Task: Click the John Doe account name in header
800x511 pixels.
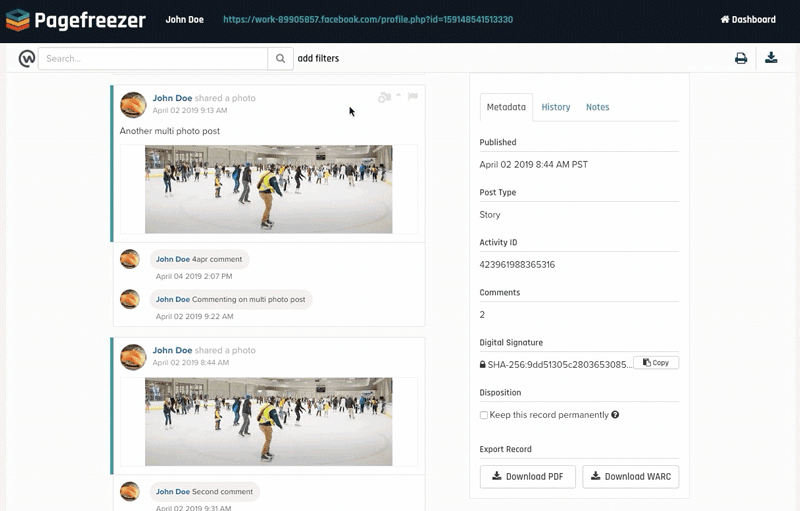Action: (185, 19)
